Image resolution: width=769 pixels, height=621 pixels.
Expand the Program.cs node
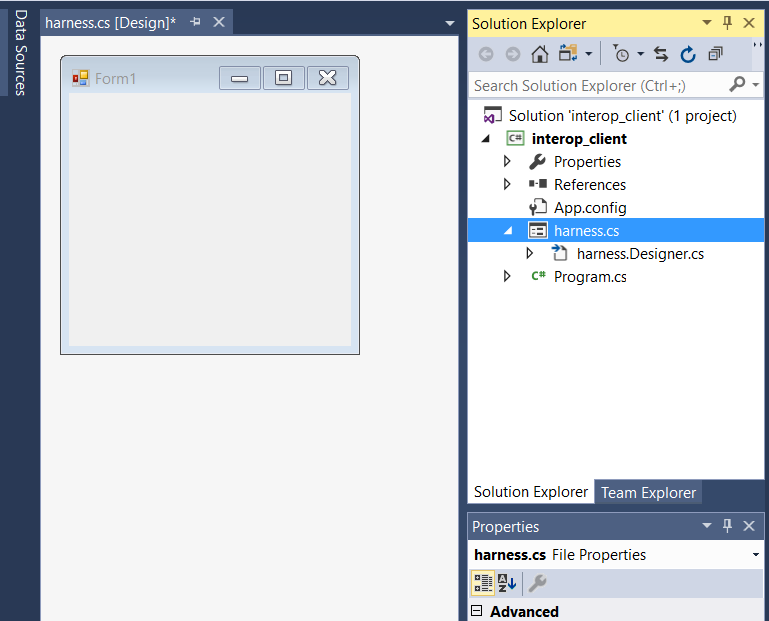[508, 277]
